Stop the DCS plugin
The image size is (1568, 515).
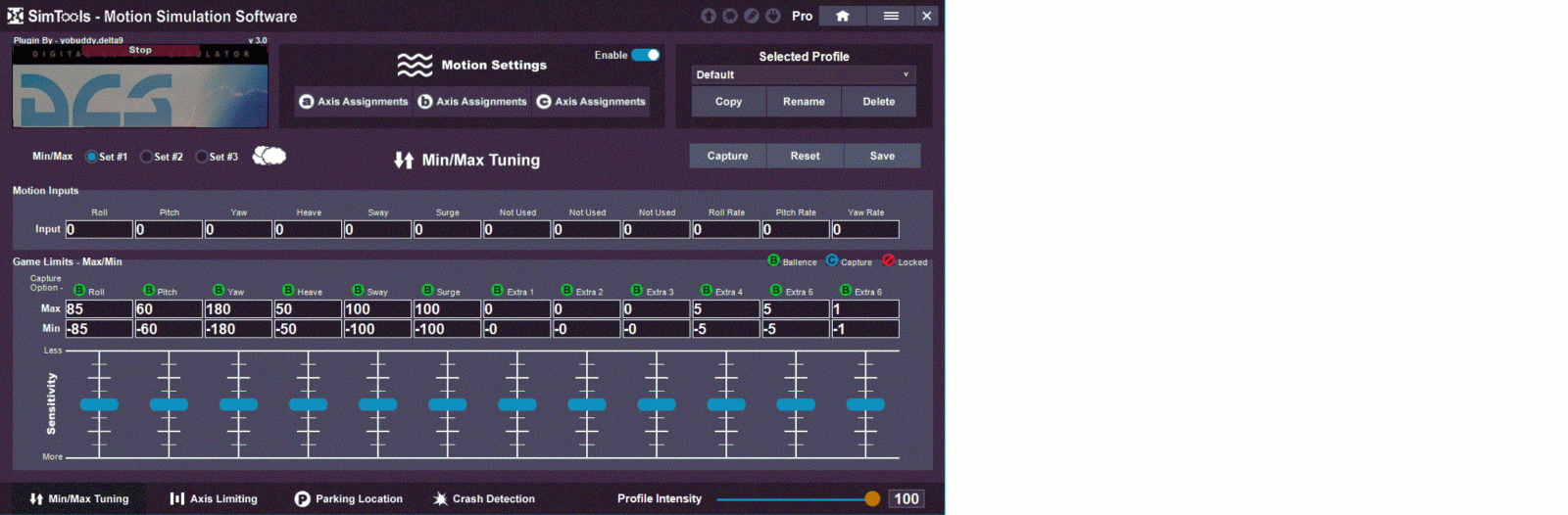[140, 50]
